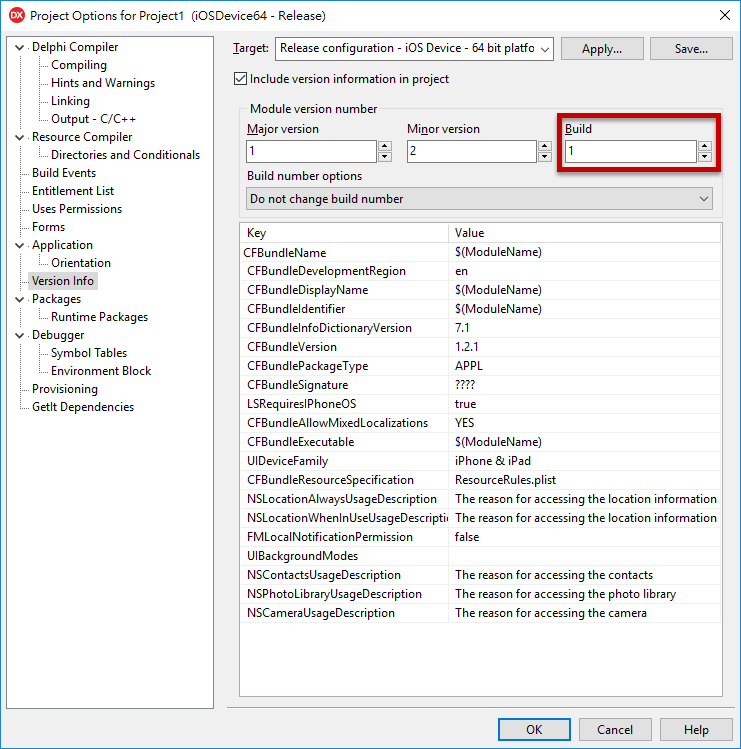Open Build Events page

click(x=64, y=173)
